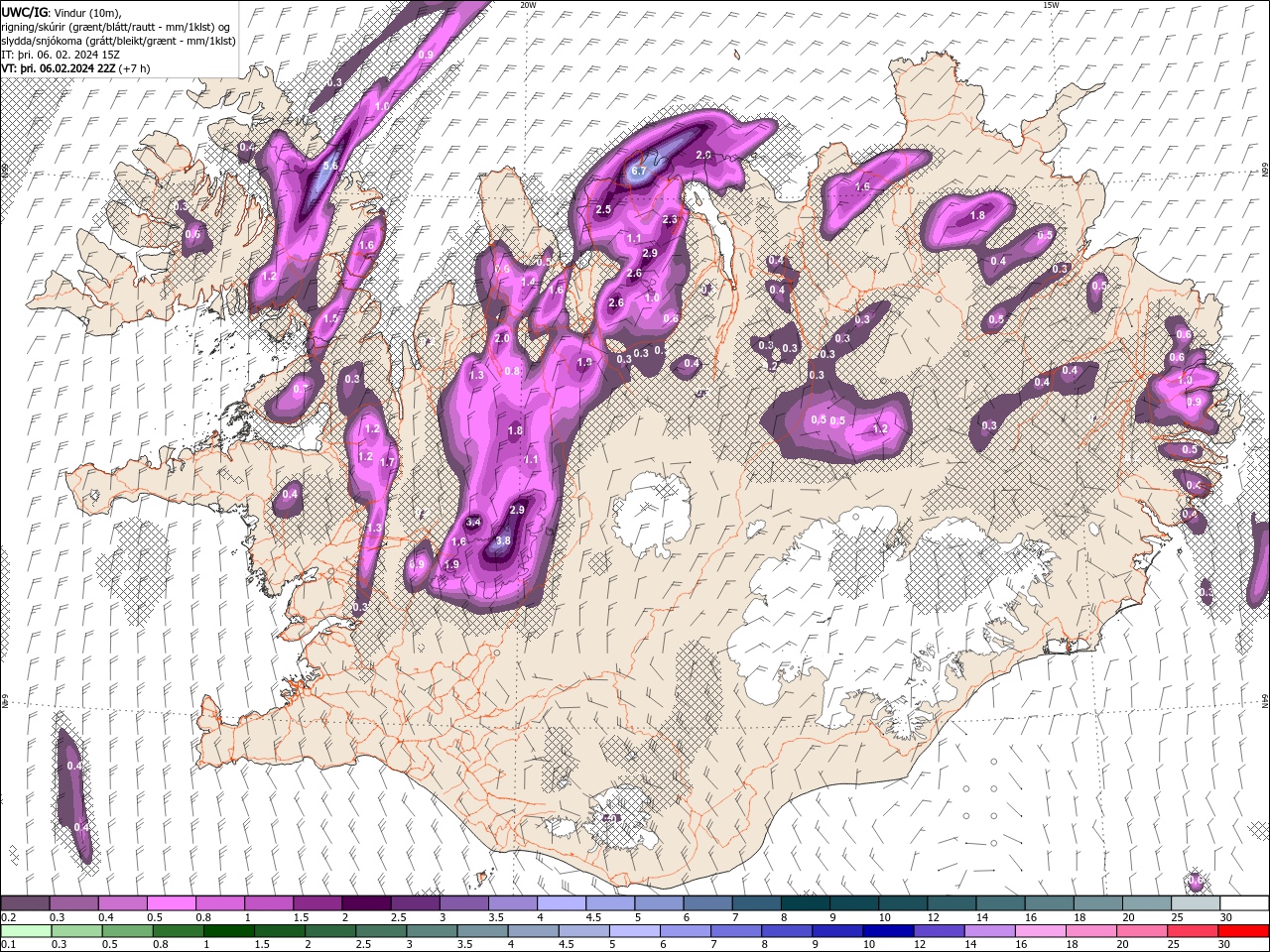Click the 3.8 snowfall value label
Screen dimensions: 1270x952
click(503, 540)
